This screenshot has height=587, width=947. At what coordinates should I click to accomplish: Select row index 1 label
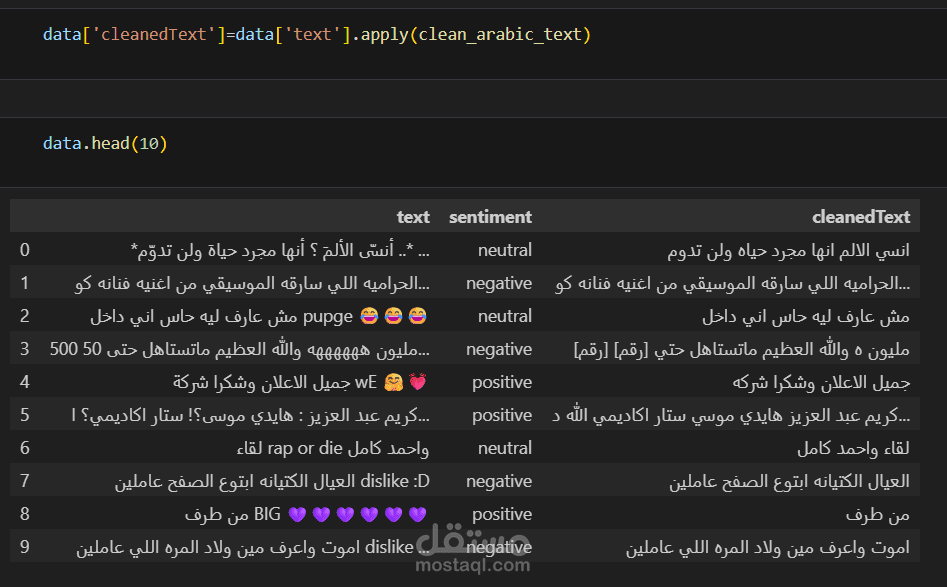click(25, 283)
